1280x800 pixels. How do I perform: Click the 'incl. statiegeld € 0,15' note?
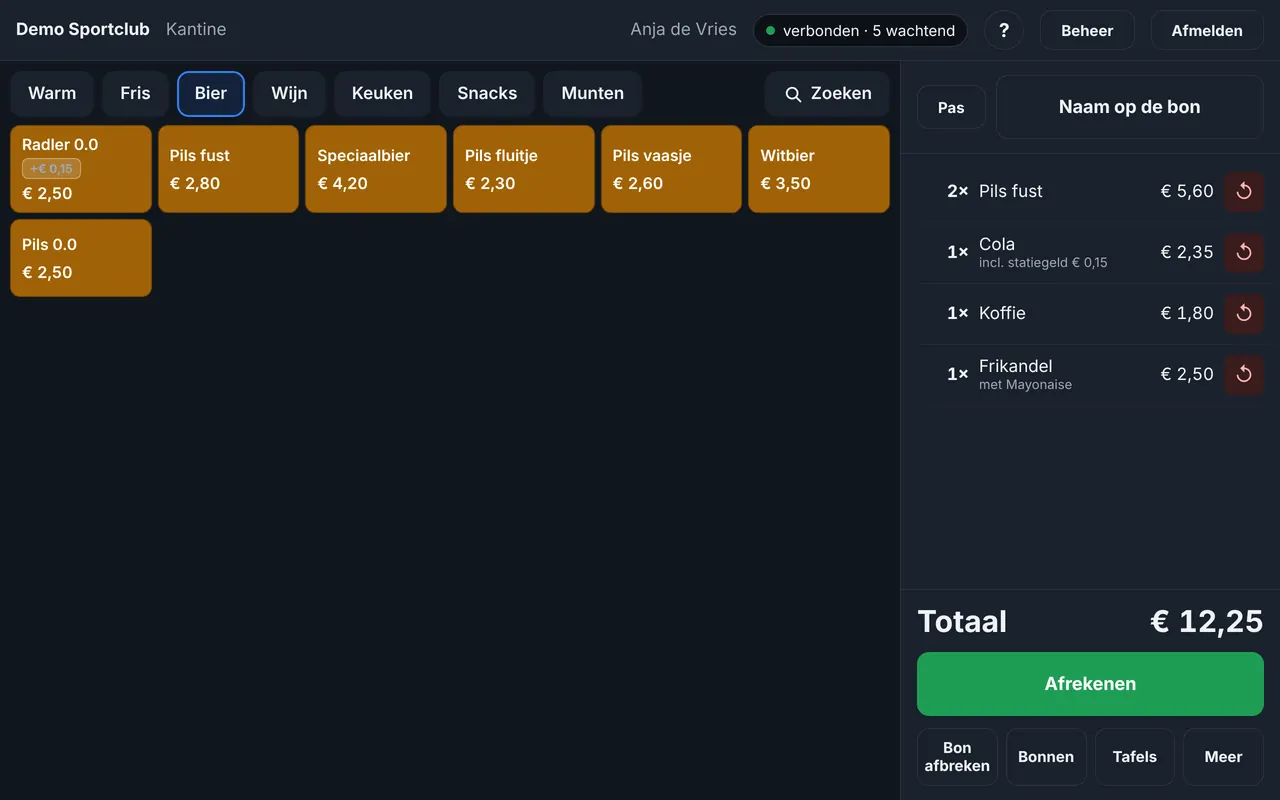[x=1043, y=263]
